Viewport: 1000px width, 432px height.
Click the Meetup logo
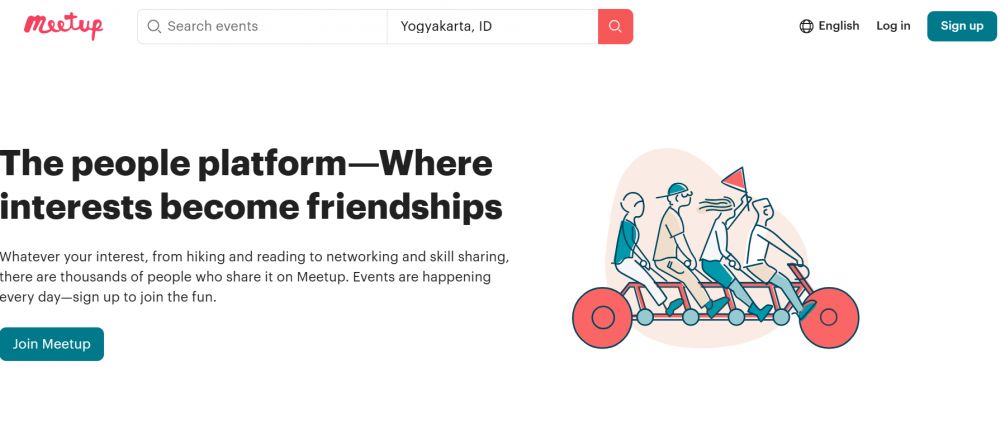click(63, 26)
